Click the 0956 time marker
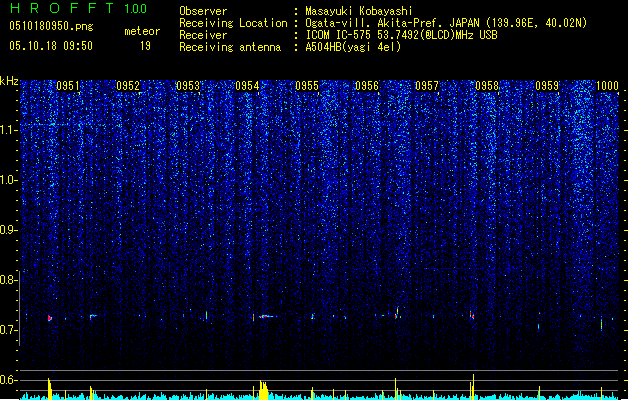This screenshot has width=629, height=400. pos(367,86)
